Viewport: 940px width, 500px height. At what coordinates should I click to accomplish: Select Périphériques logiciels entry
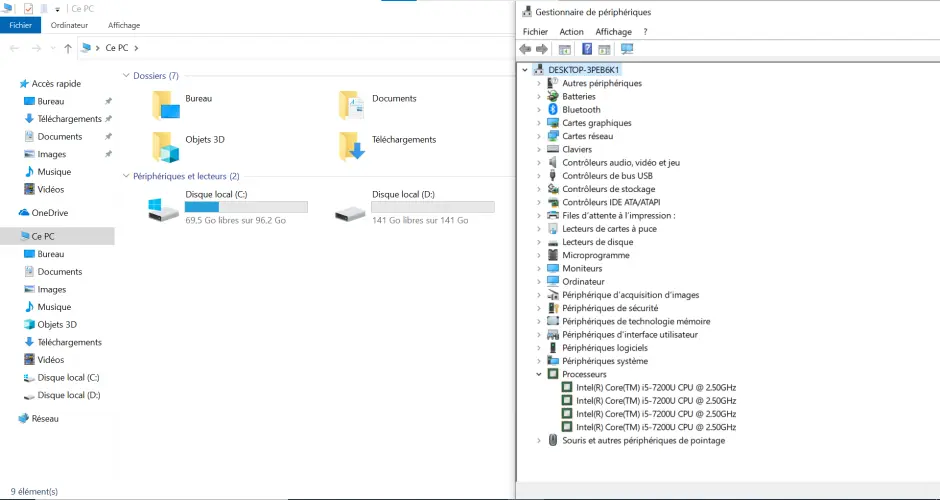(x=605, y=348)
